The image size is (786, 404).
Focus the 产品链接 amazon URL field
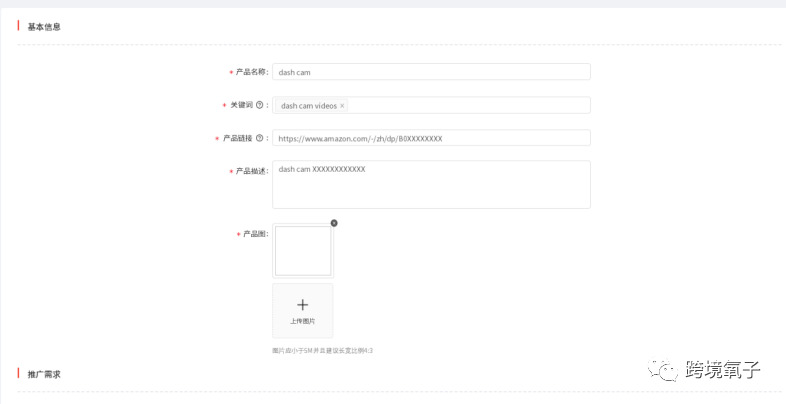click(431, 138)
